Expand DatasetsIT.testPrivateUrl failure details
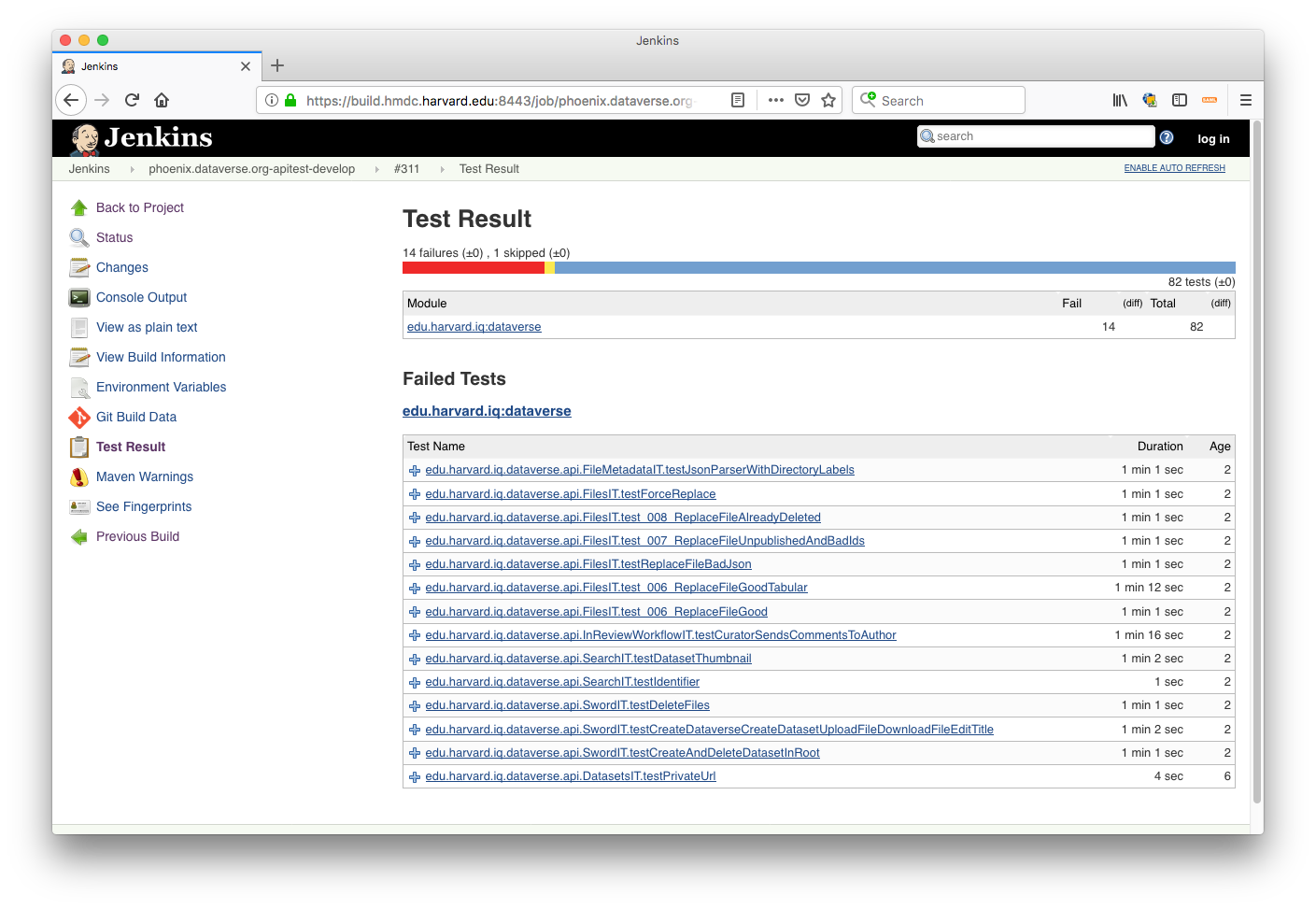 pyautogui.click(x=415, y=776)
